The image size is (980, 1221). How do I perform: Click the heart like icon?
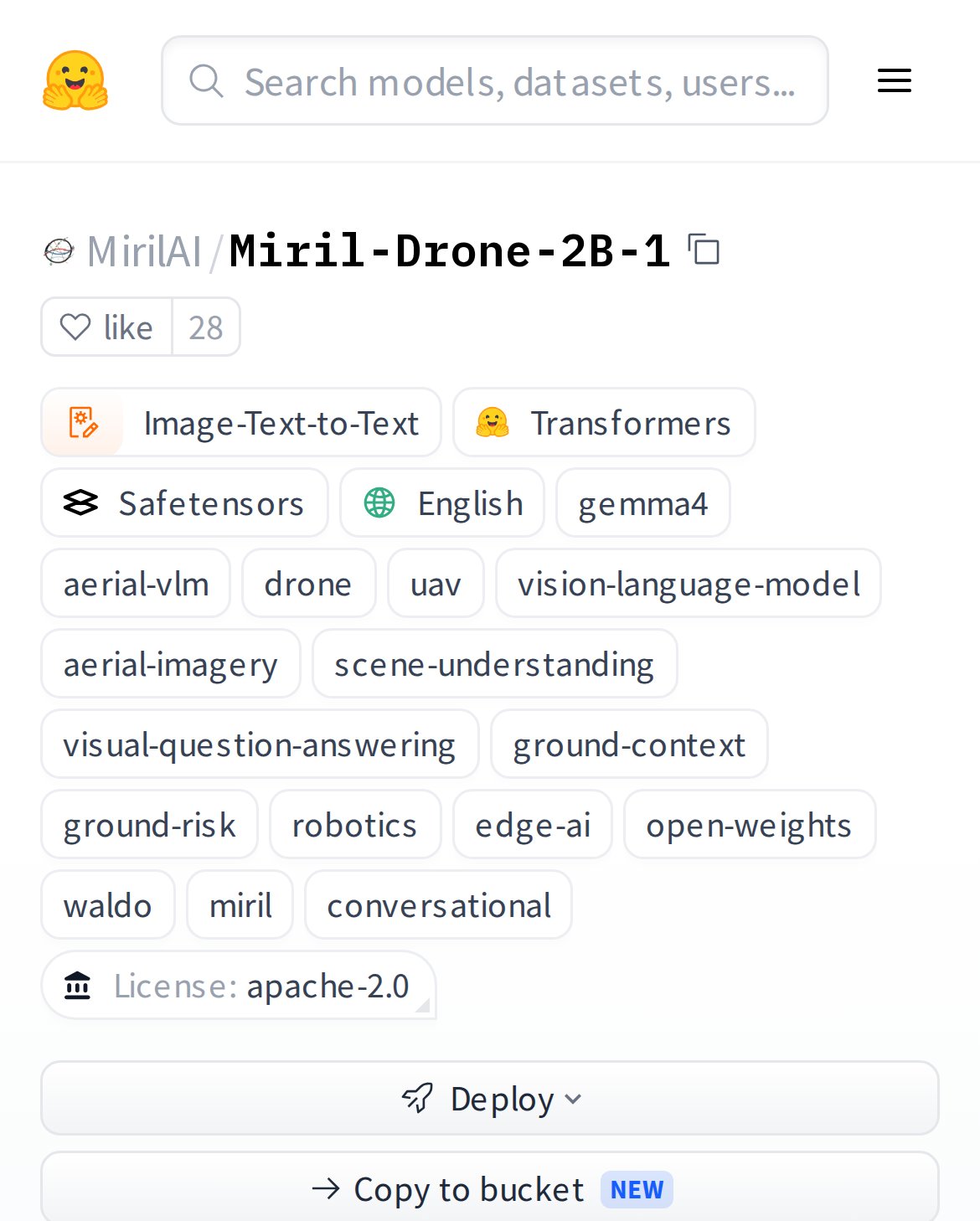[75, 327]
